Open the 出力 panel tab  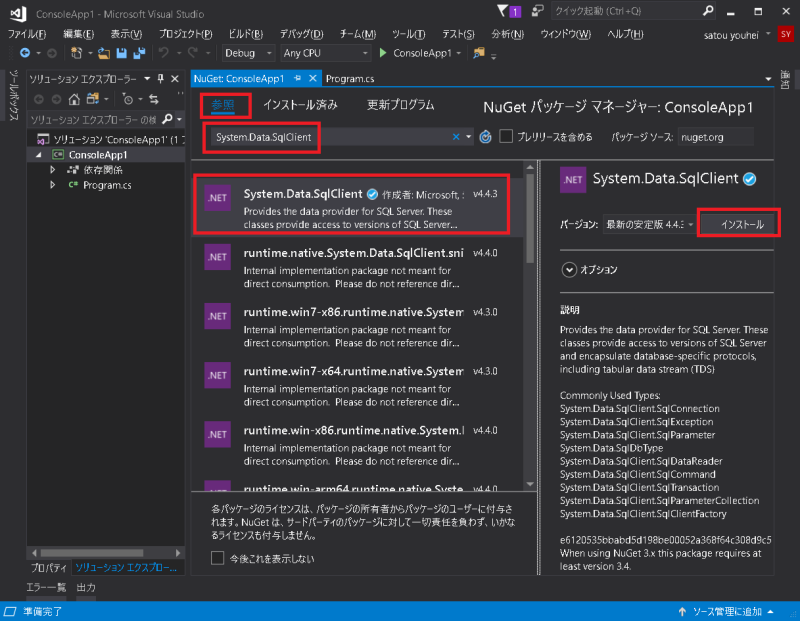(x=86, y=587)
